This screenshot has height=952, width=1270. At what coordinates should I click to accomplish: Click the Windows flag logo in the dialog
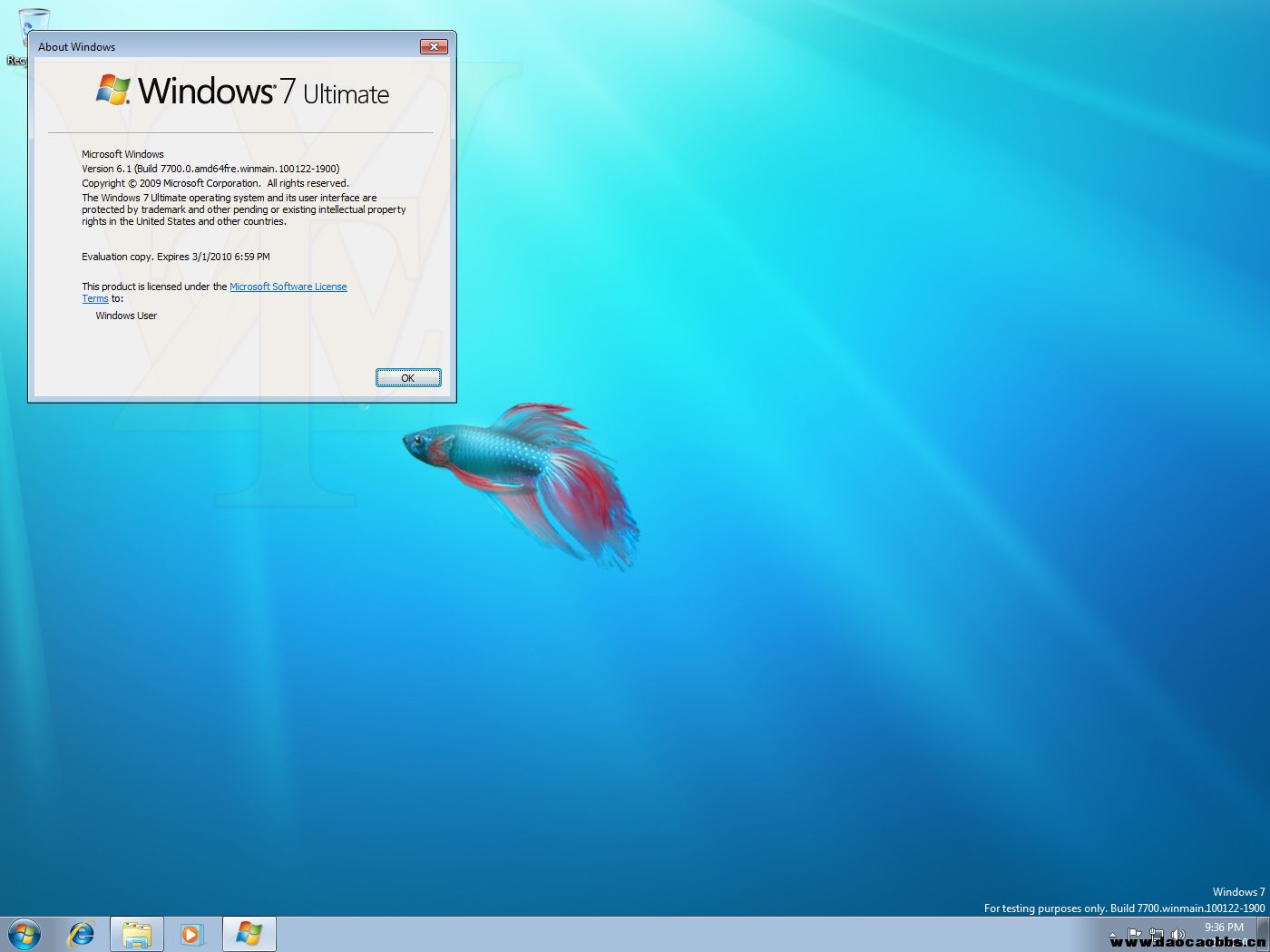pos(113,90)
